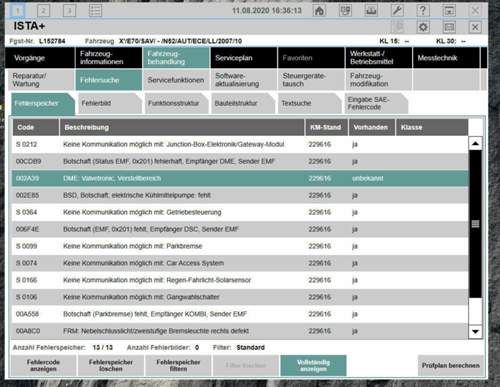The image size is (500, 387).
Task: Click the Fehlerspeicher löschen button
Action: 111,365
